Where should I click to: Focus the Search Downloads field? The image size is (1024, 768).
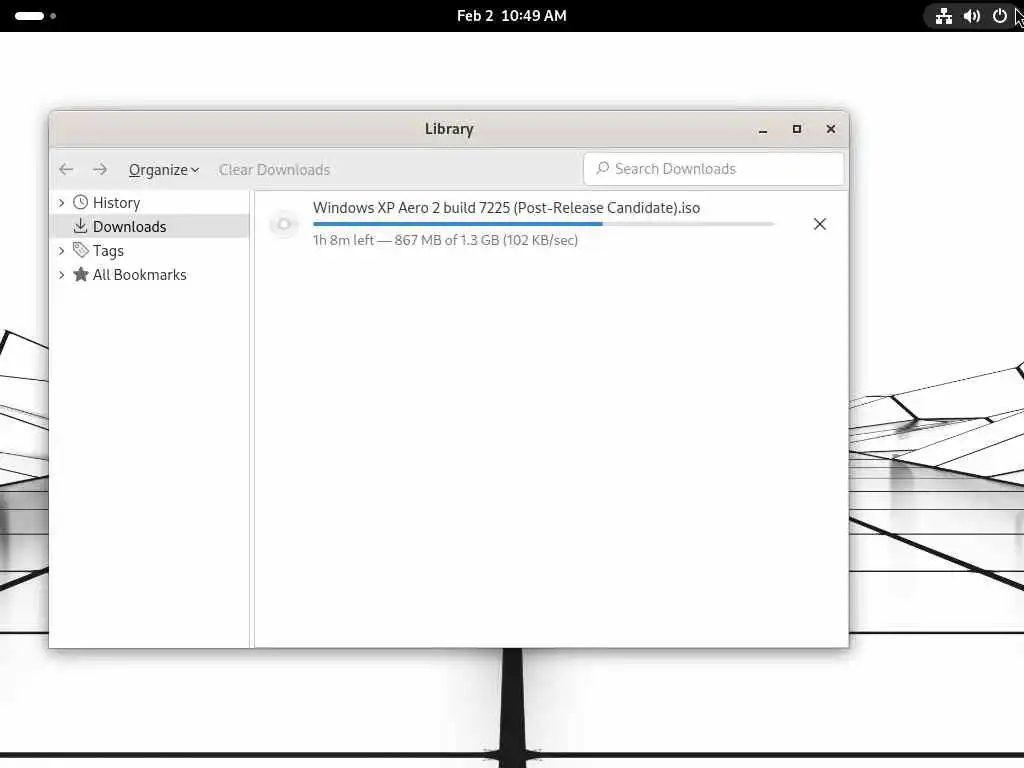pyautogui.click(x=714, y=169)
